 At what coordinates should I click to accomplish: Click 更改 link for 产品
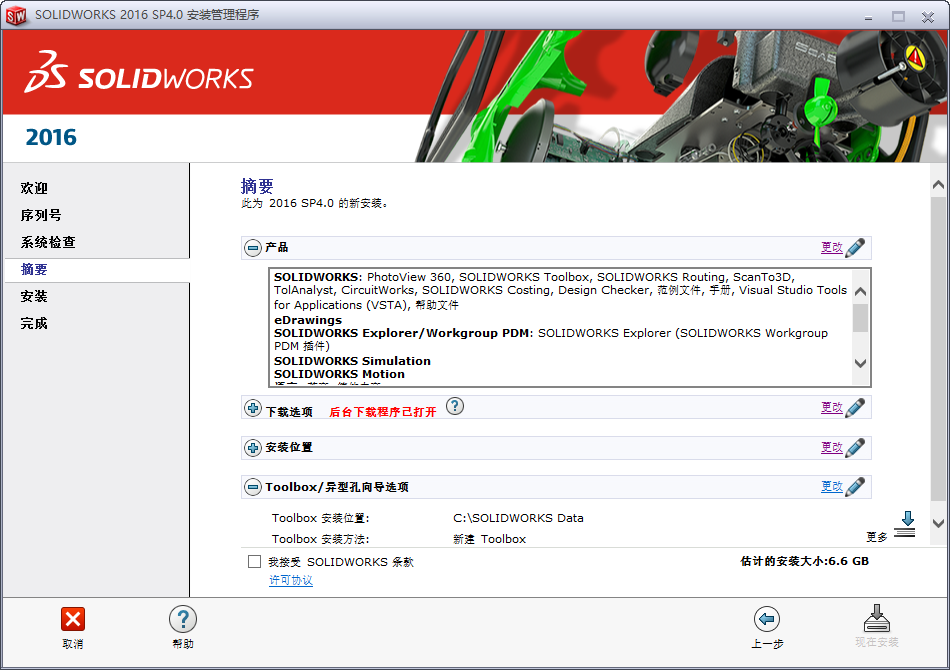[832, 247]
